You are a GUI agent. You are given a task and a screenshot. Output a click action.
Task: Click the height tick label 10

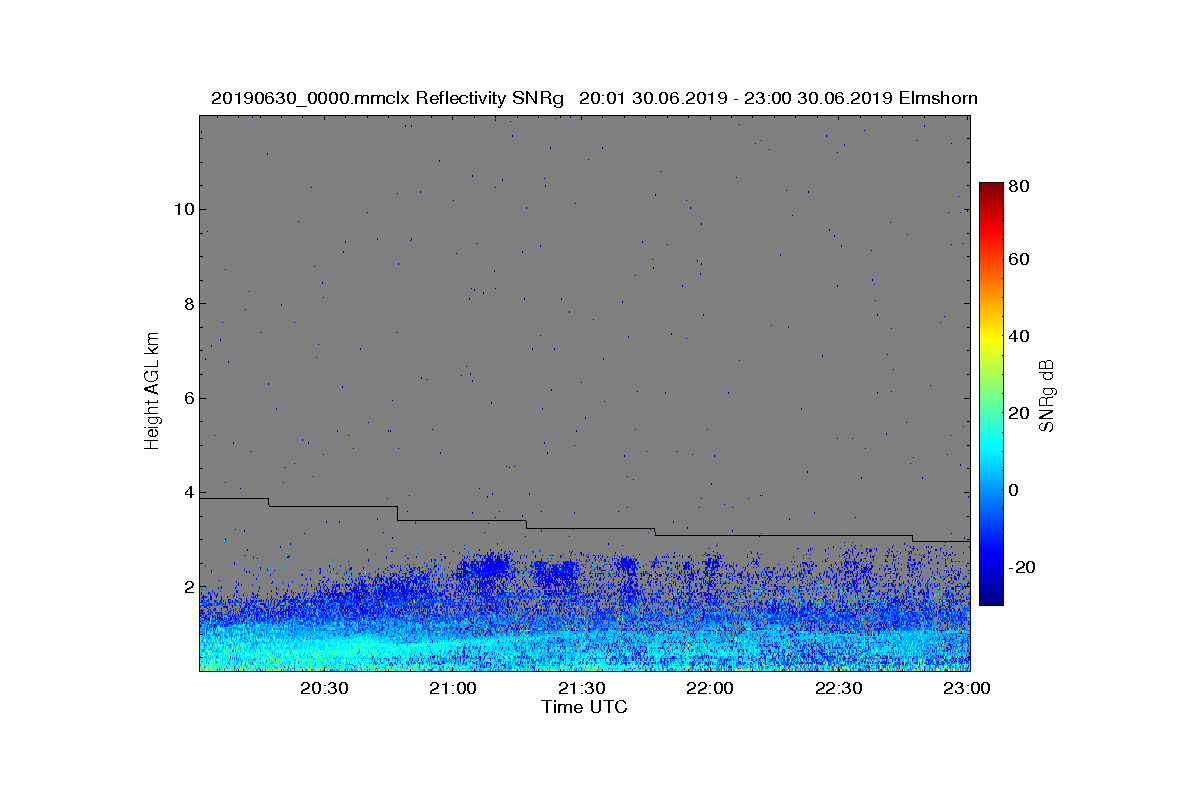[183, 209]
